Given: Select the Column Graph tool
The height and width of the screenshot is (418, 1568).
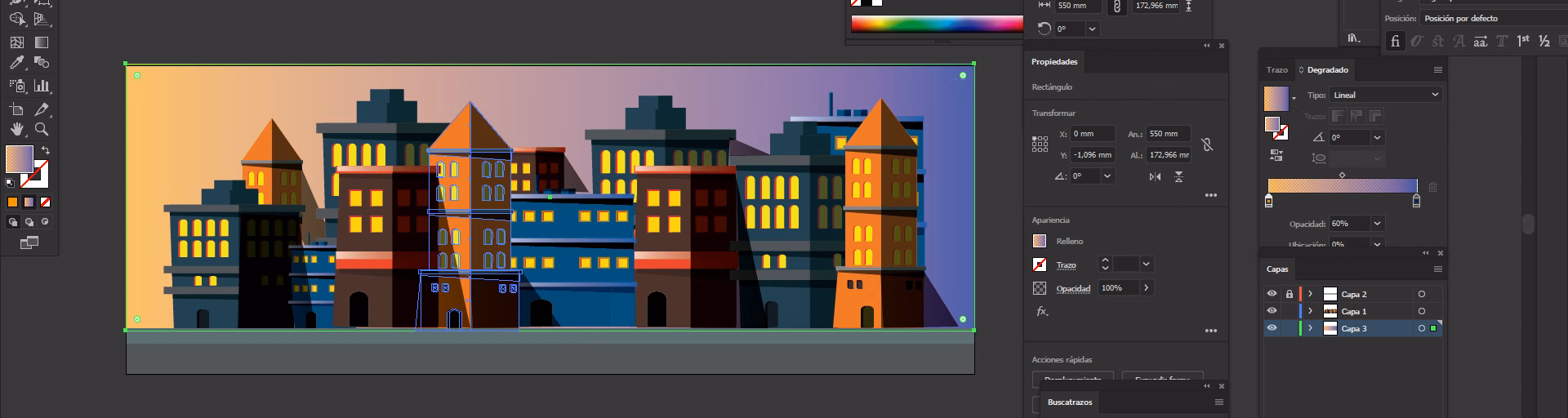Looking at the screenshot, I should [x=42, y=86].
